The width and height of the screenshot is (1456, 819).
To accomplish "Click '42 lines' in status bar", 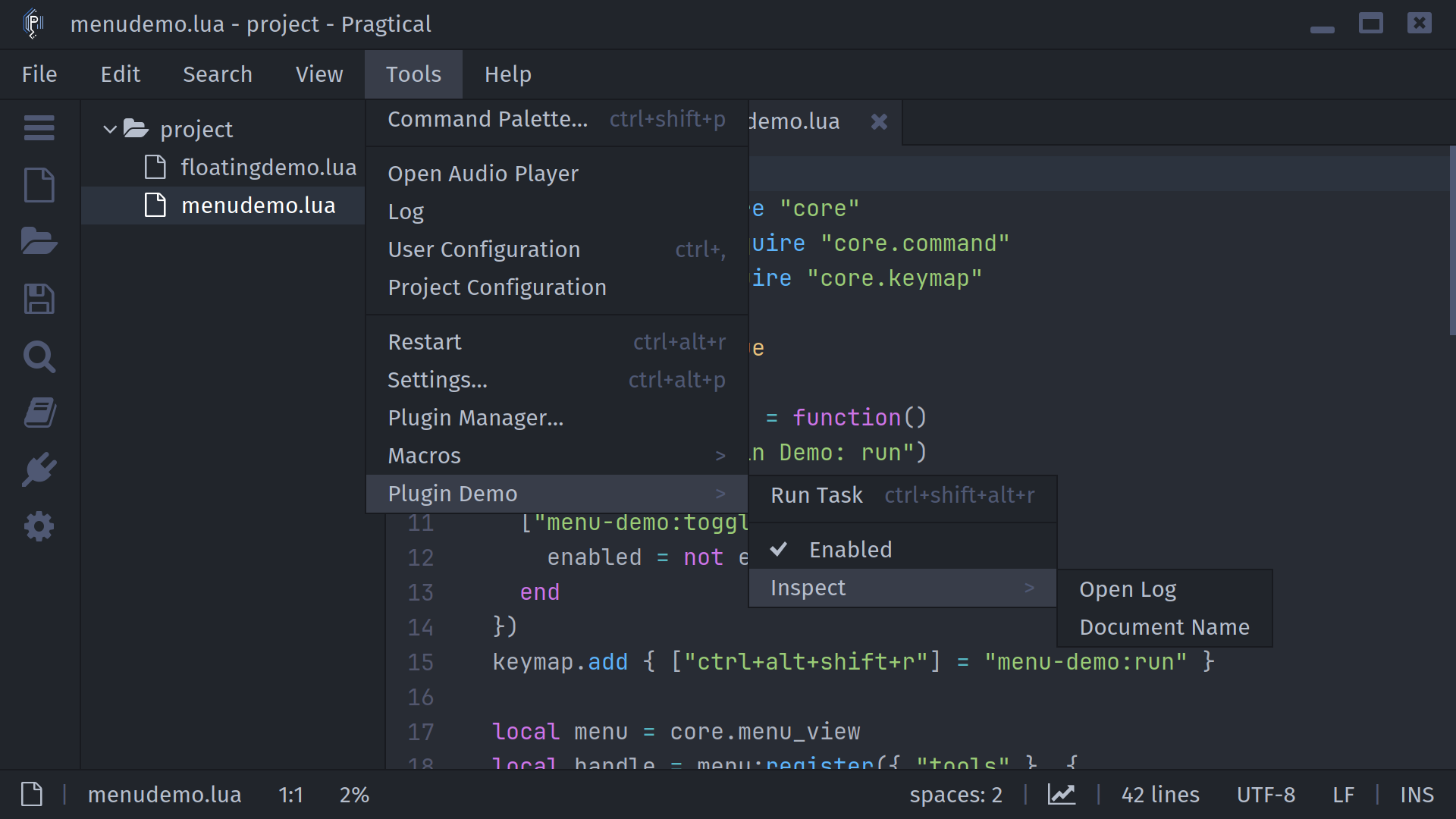I will (x=1160, y=795).
